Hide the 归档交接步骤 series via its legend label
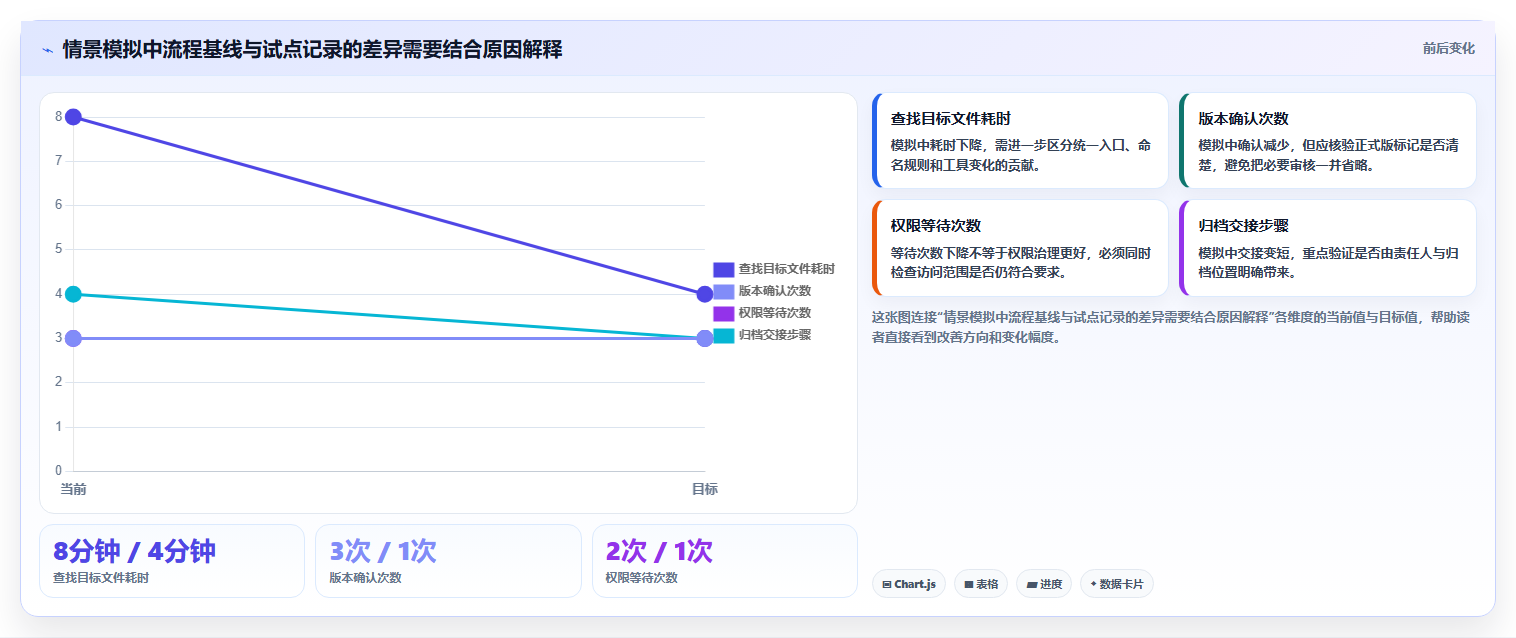This screenshot has height=638, width=1516. pyautogui.click(x=775, y=335)
